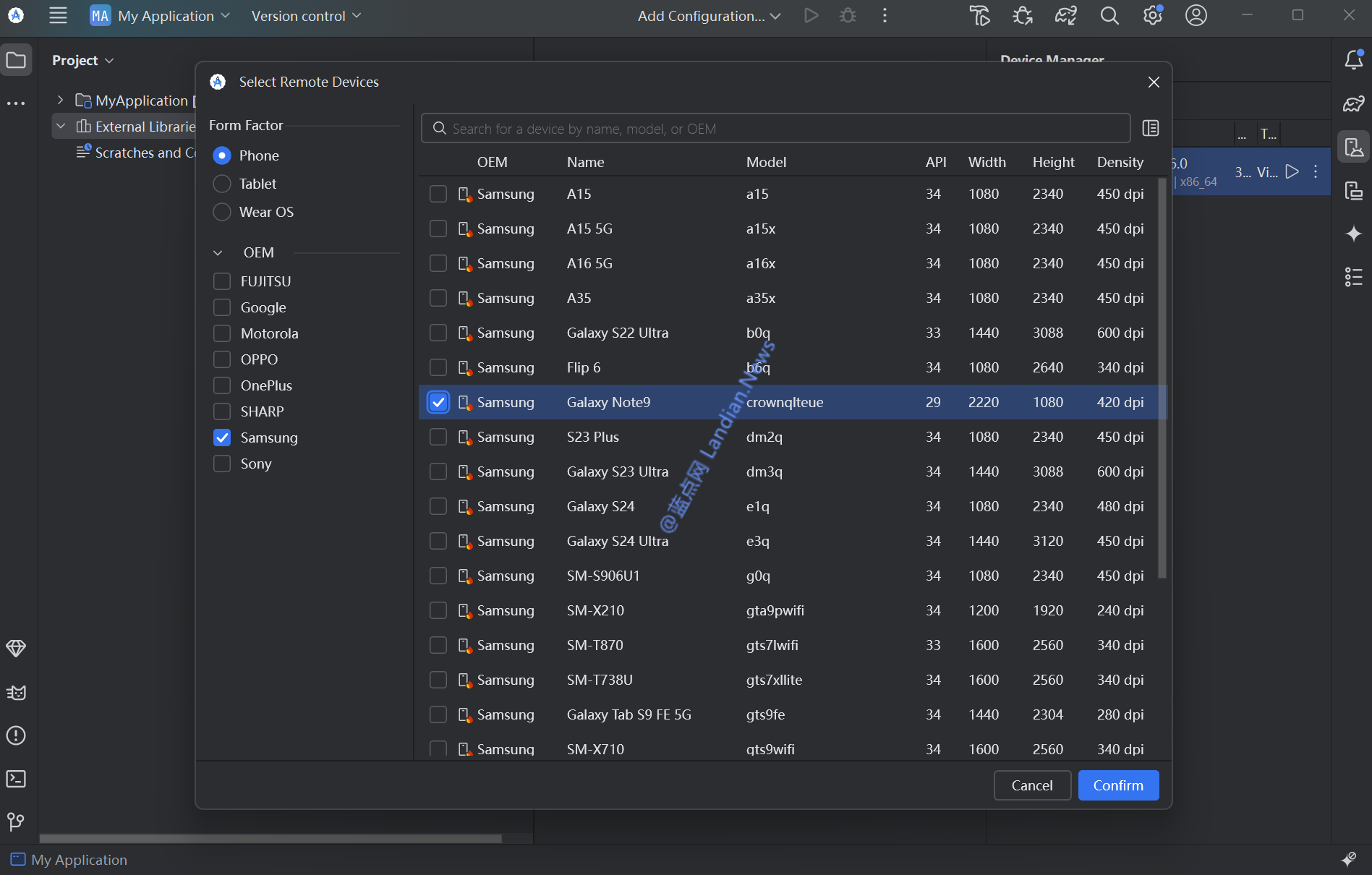The height and width of the screenshot is (875, 1372).
Task: Open the Version control menu
Action: click(305, 16)
